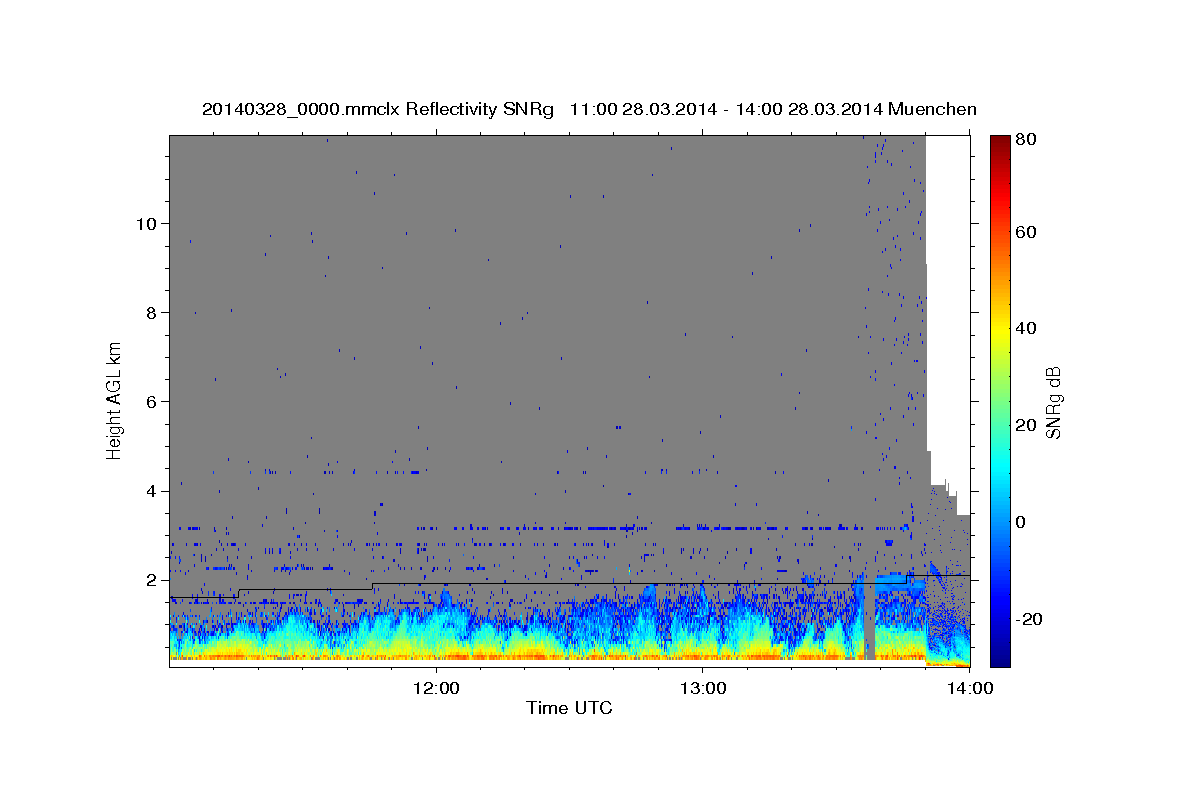1200x800 pixels.
Task: Click the plot title text
Action: click(x=589, y=109)
